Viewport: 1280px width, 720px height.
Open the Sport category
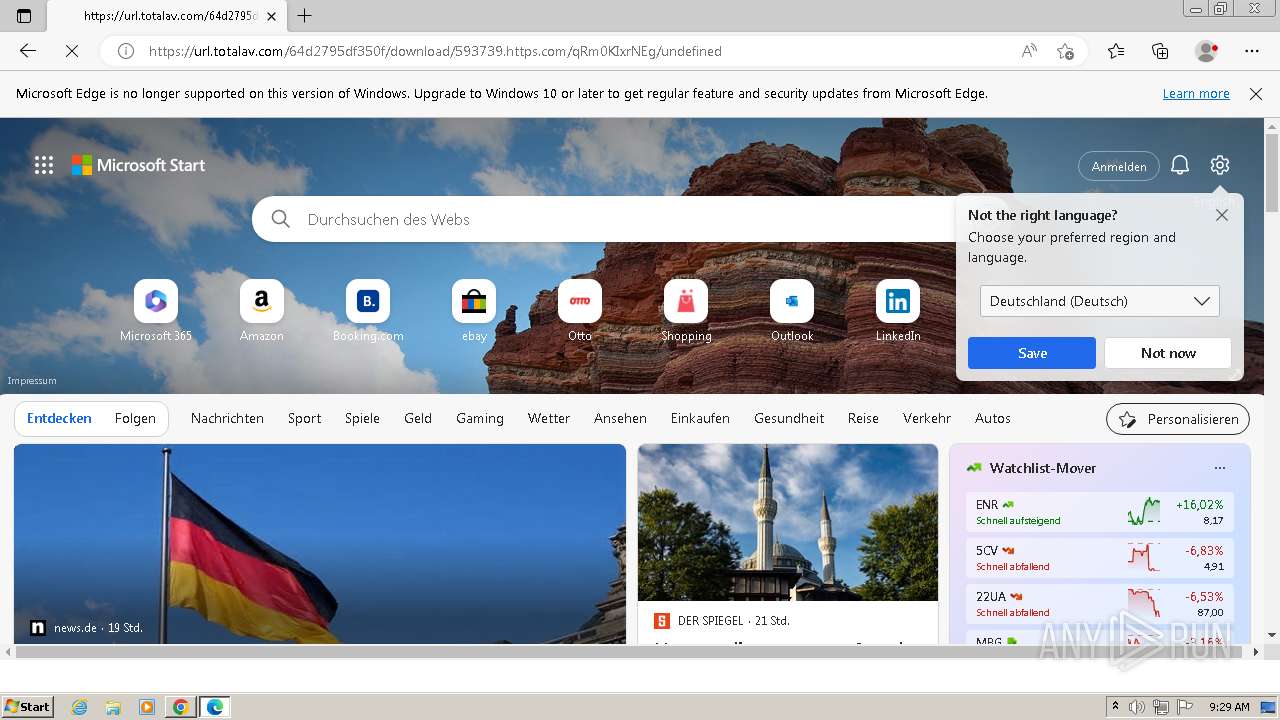click(304, 419)
